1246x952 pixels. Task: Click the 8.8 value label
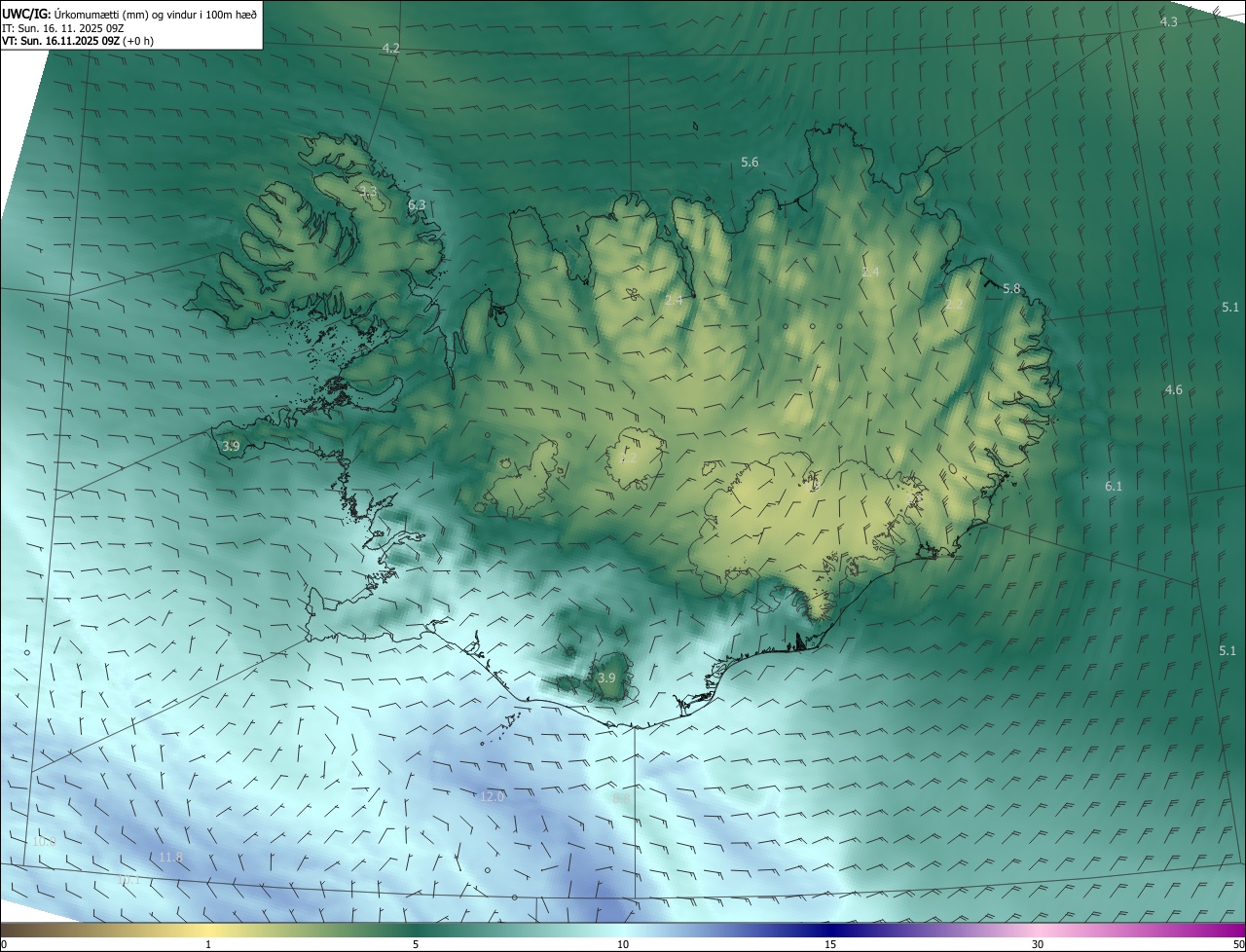point(621,798)
